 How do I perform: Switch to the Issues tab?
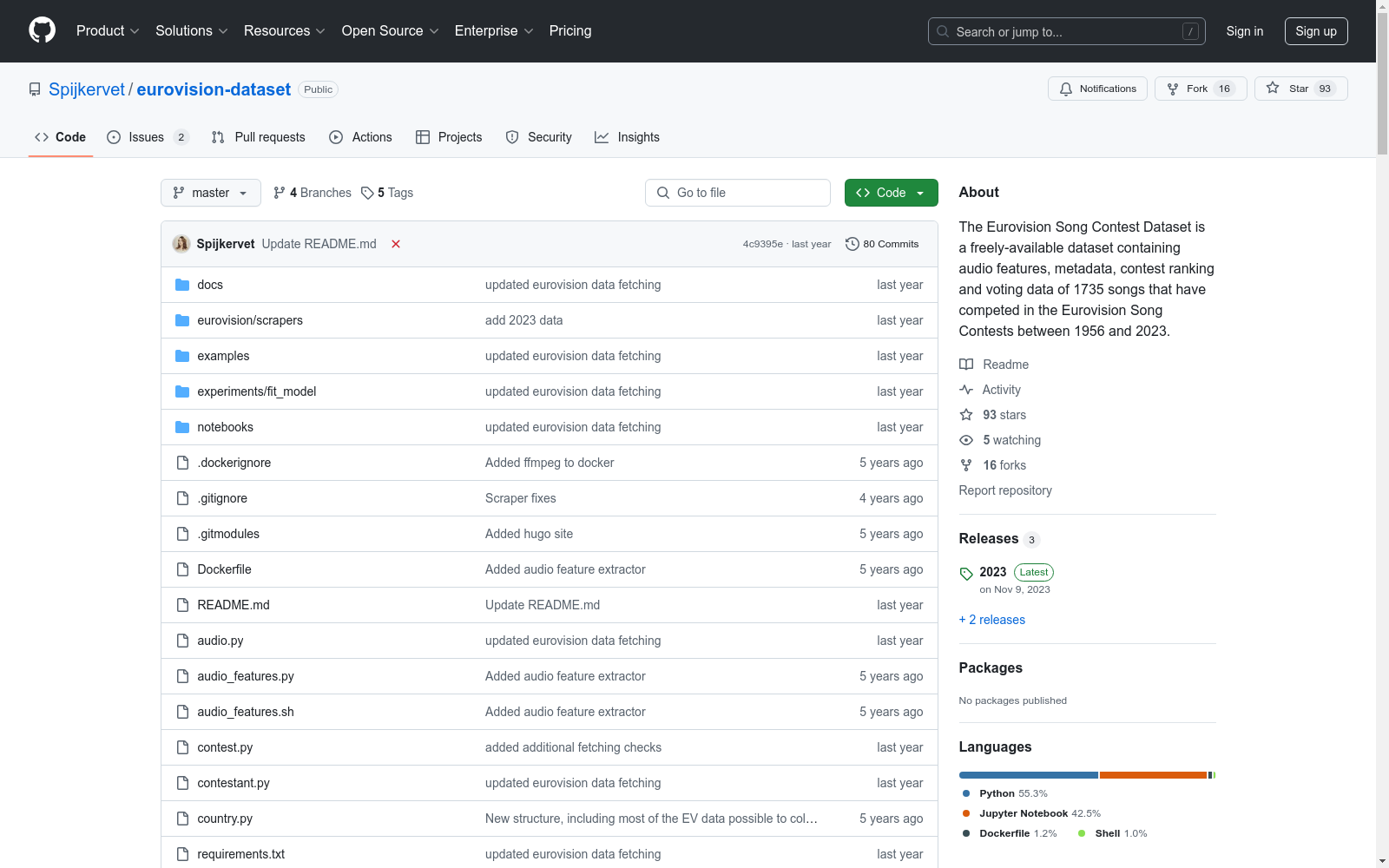coord(148,137)
